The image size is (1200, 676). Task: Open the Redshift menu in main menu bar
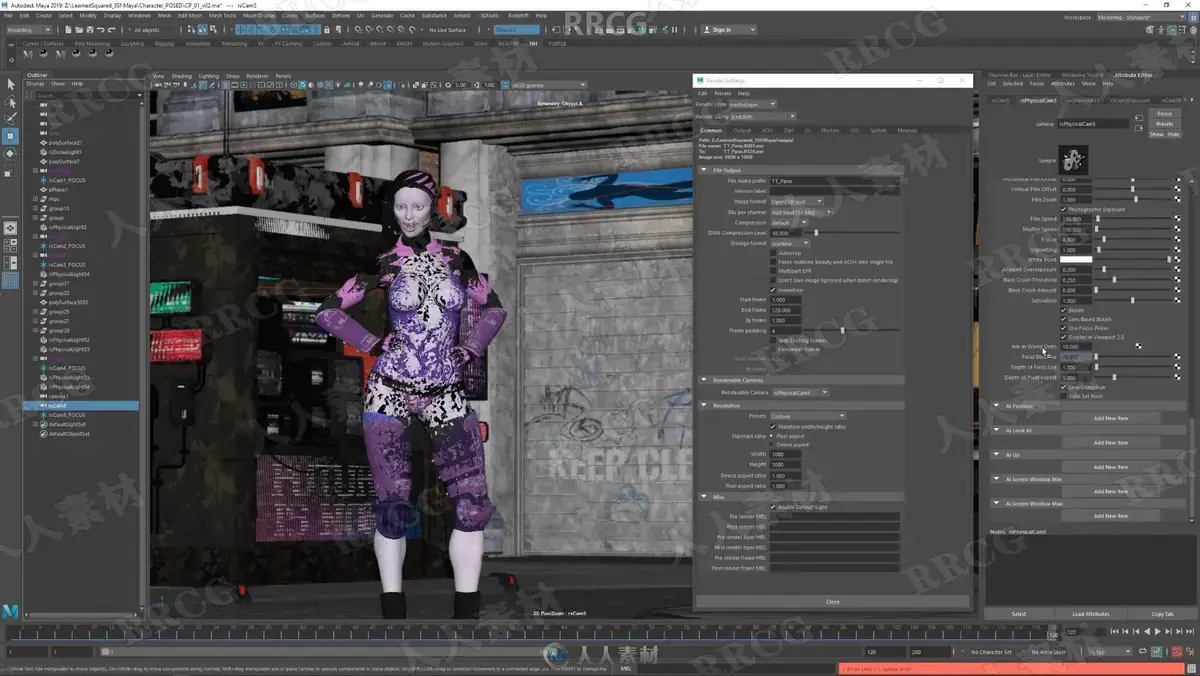point(518,16)
